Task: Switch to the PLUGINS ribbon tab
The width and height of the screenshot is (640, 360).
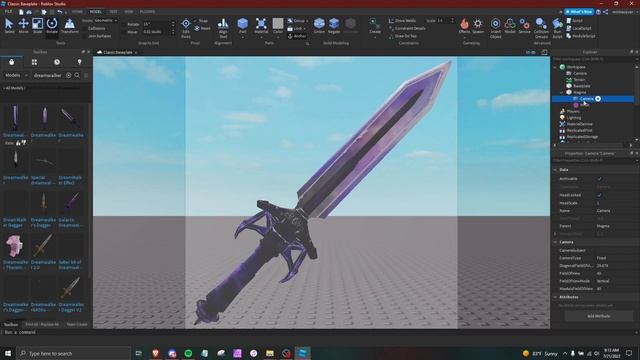Action: pos(147,12)
